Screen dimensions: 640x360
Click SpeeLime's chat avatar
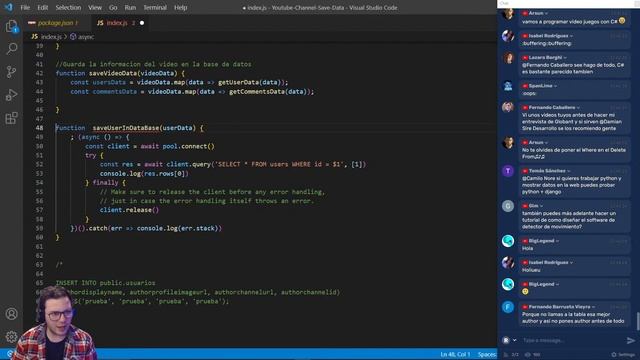[508, 86]
